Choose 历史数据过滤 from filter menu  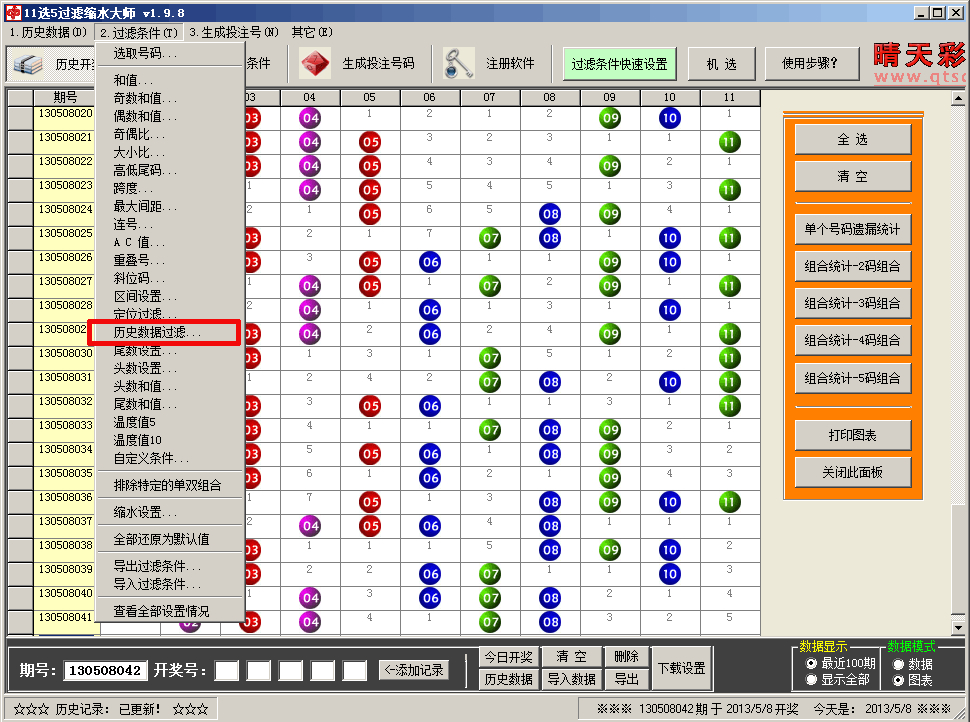click(x=164, y=333)
